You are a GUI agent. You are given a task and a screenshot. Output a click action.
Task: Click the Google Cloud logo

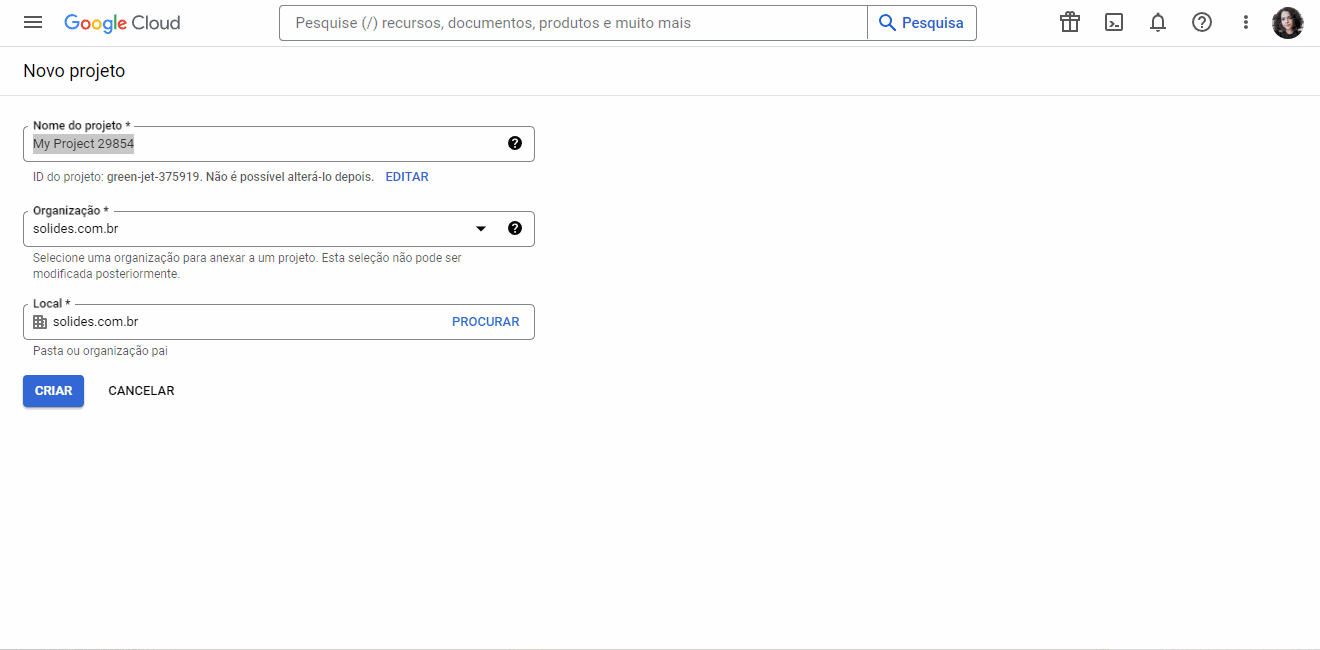click(122, 23)
